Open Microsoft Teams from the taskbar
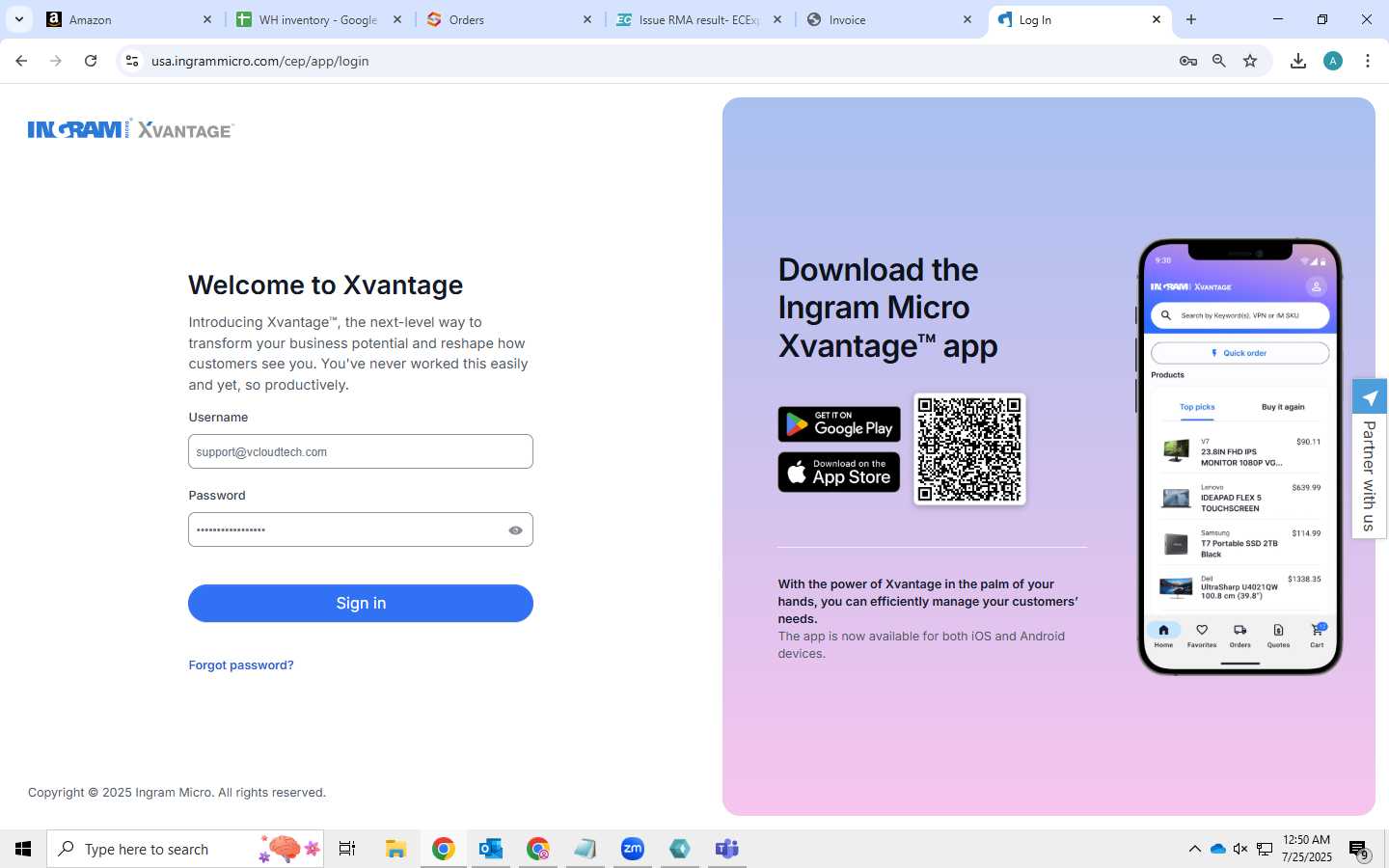Screen dimensions: 1389x868 click(x=727, y=849)
